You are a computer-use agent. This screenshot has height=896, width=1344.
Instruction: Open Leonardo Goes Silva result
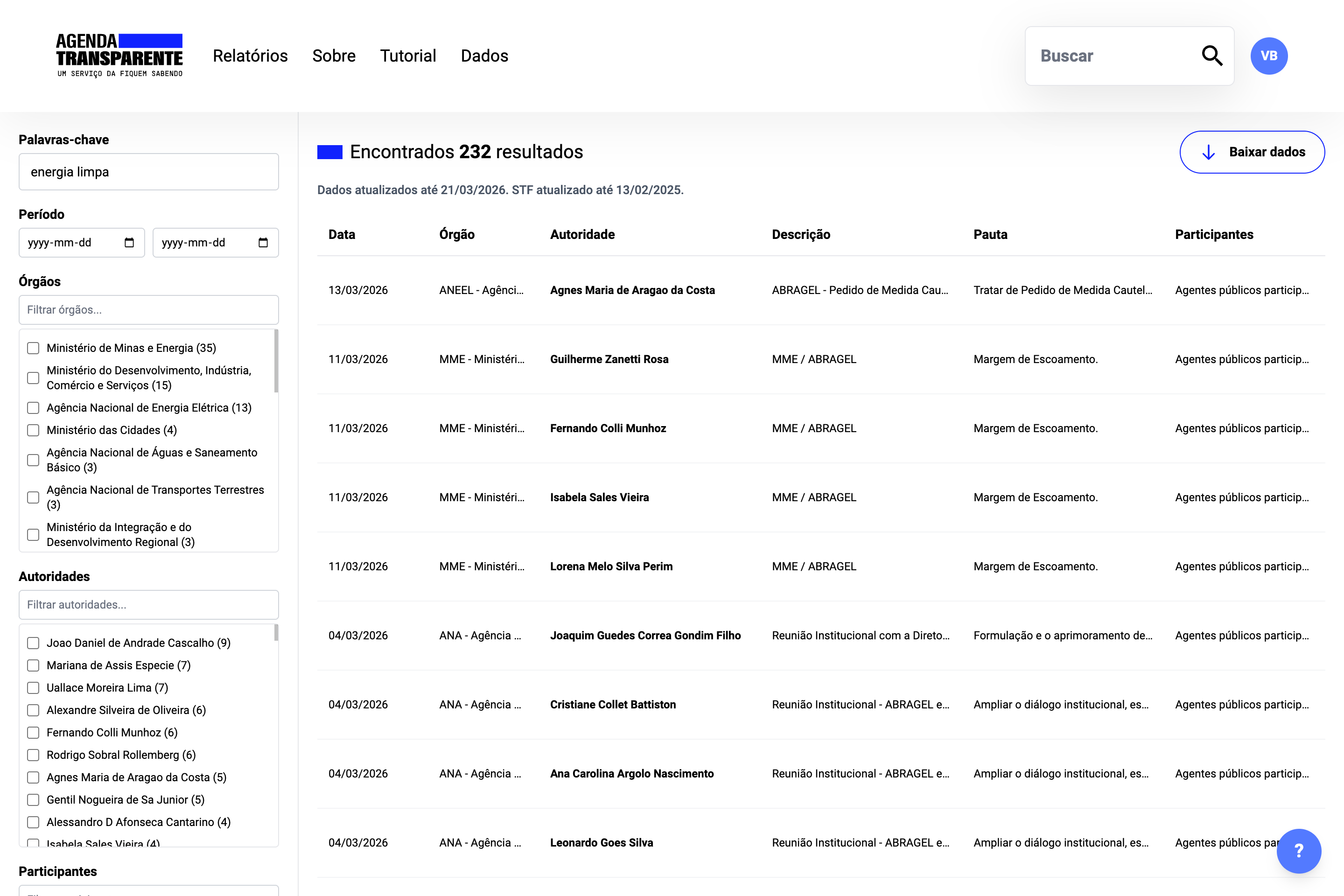tap(820, 843)
